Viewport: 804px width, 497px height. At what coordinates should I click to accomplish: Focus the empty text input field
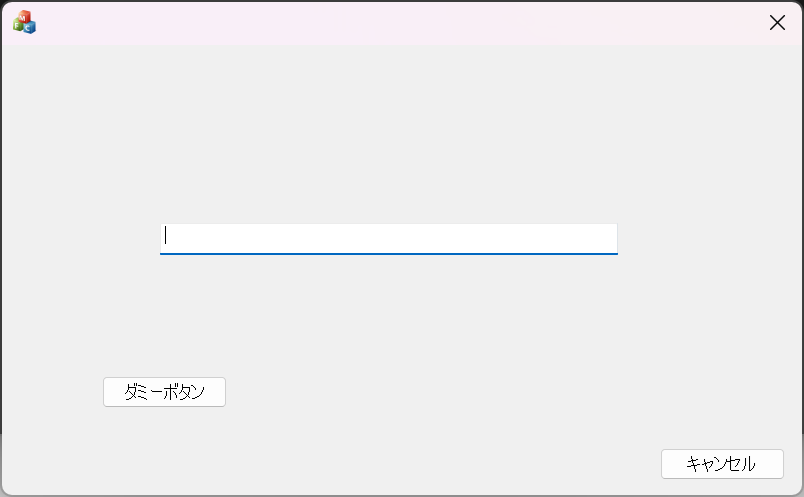(x=388, y=238)
